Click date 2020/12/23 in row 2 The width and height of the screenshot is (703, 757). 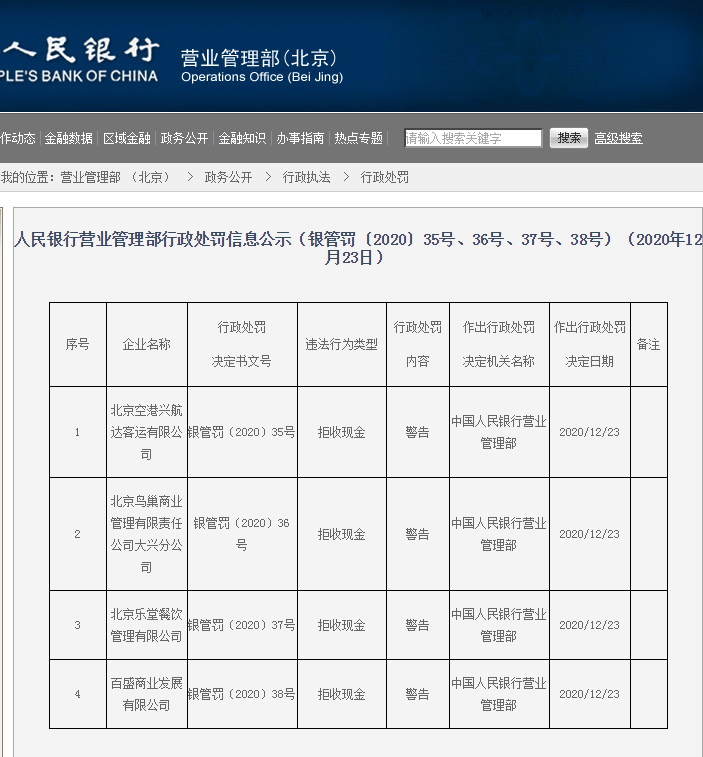pyautogui.click(x=590, y=534)
